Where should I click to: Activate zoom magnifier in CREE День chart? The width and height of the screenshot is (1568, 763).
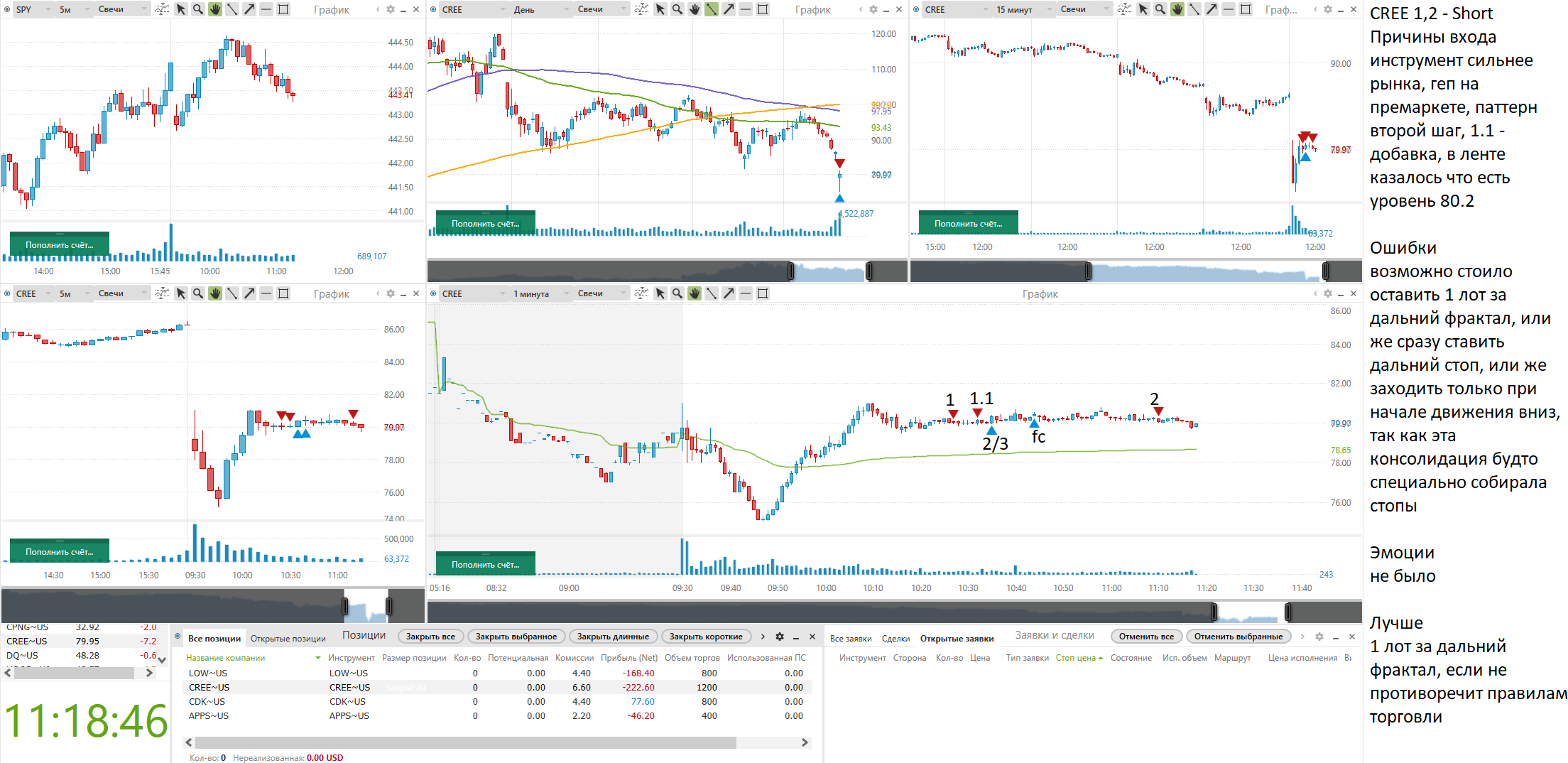click(677, 9)
